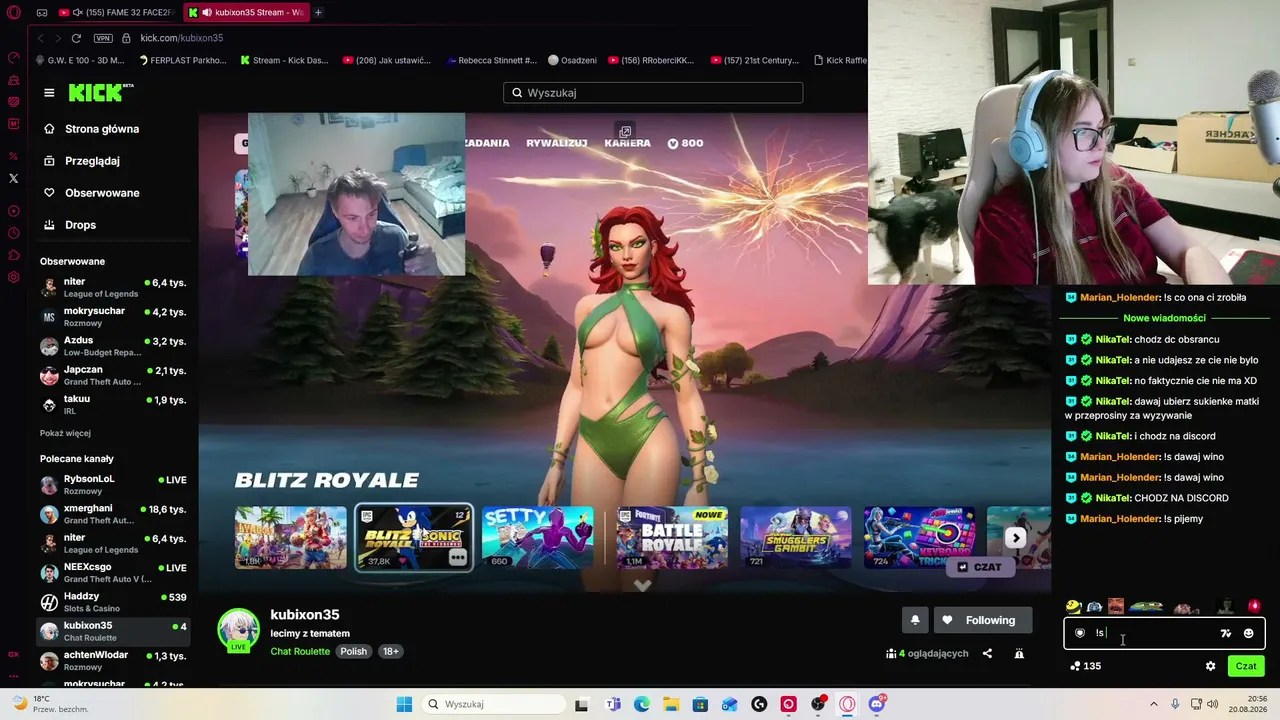
Task: Jump to new messages via Nowe wiadomości
Action: click(x=1164, y=318)
